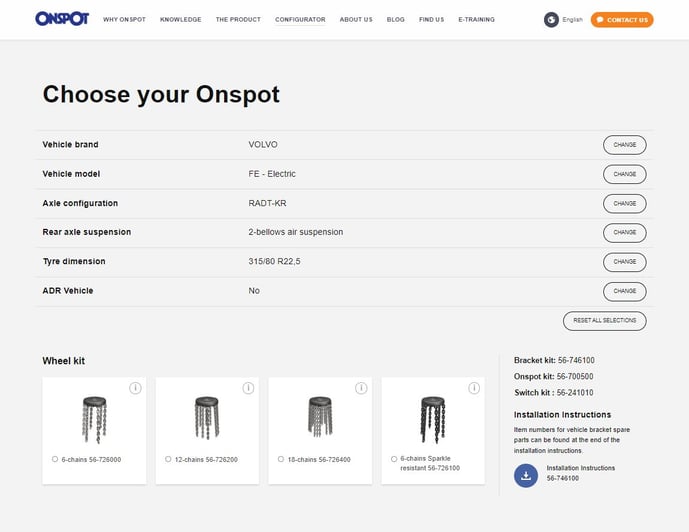689x532 pixels.
Task: Change the Vehicle model selection
Action: (624, 174)
